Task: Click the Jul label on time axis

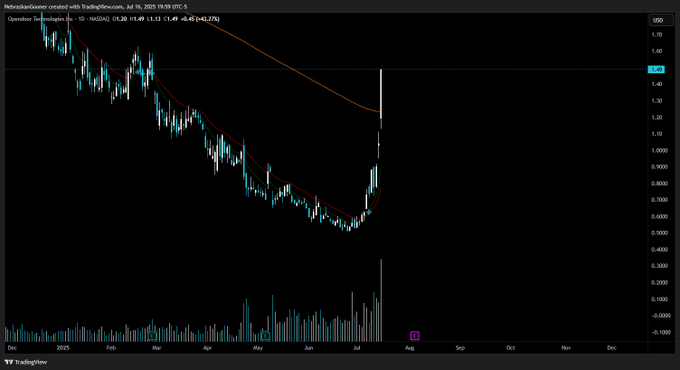Action: [356, 348]
